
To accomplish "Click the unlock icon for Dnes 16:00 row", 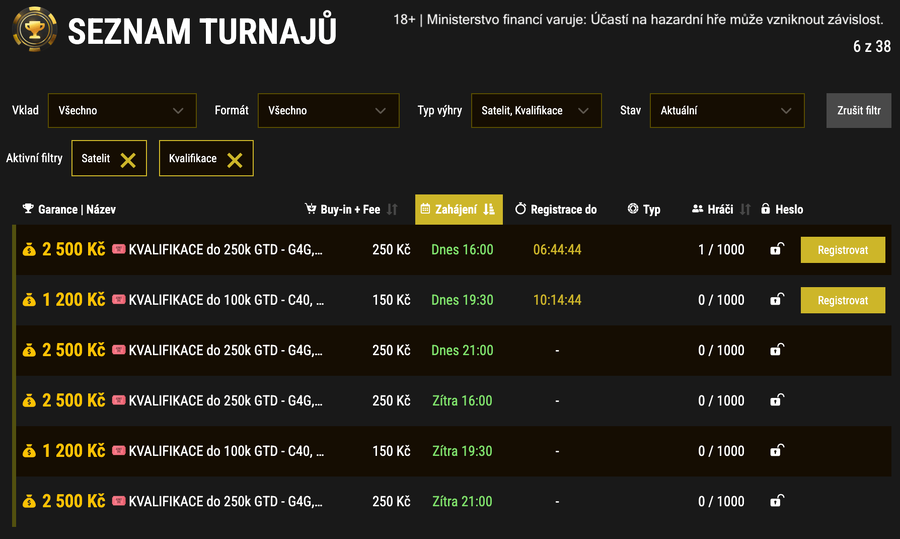I will (777, 249).
